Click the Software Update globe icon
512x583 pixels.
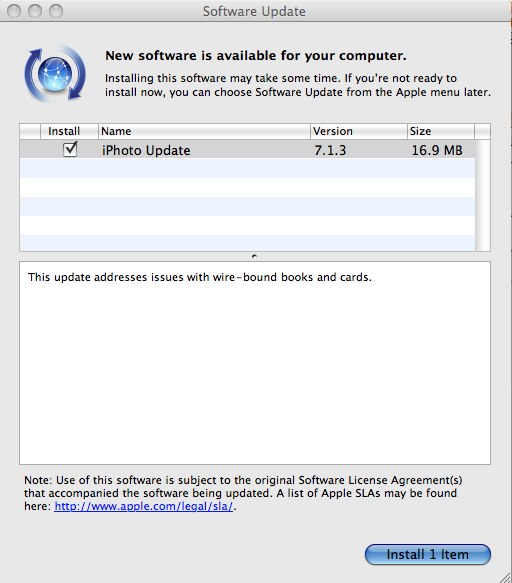click(55, 74)
